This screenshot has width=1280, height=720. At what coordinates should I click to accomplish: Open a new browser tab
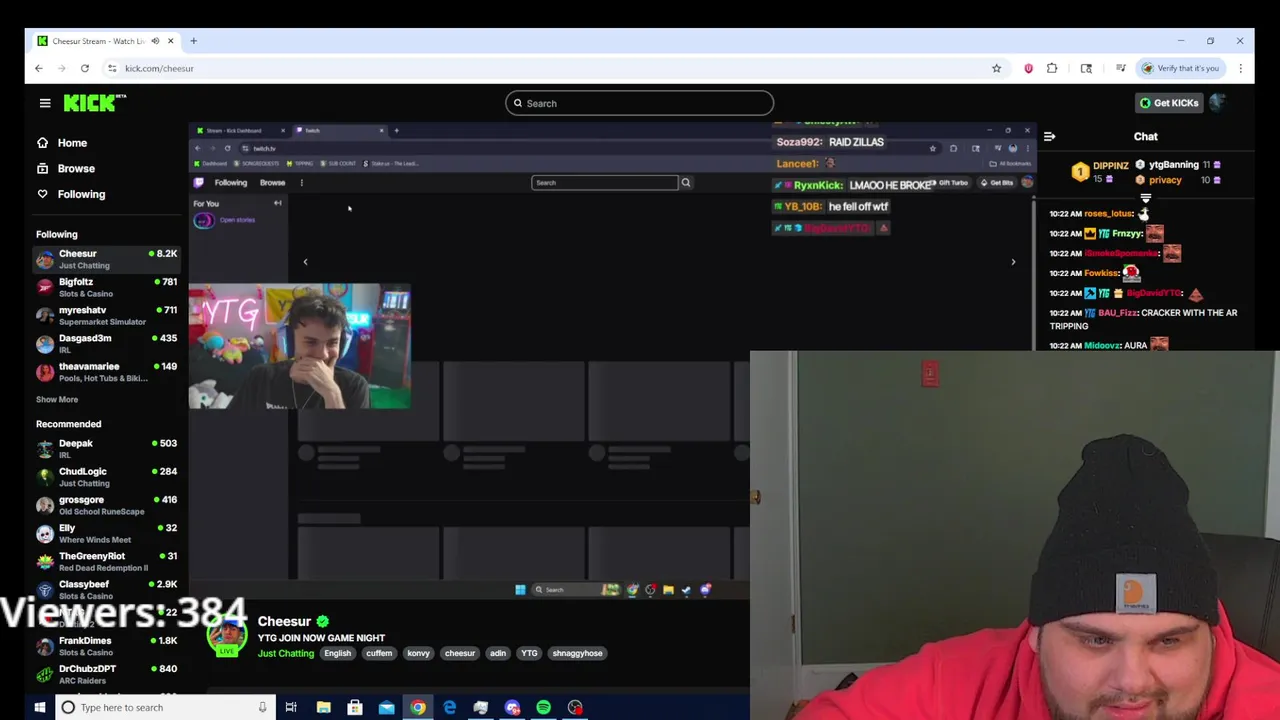pyautogui.click(x=193, y=41)
